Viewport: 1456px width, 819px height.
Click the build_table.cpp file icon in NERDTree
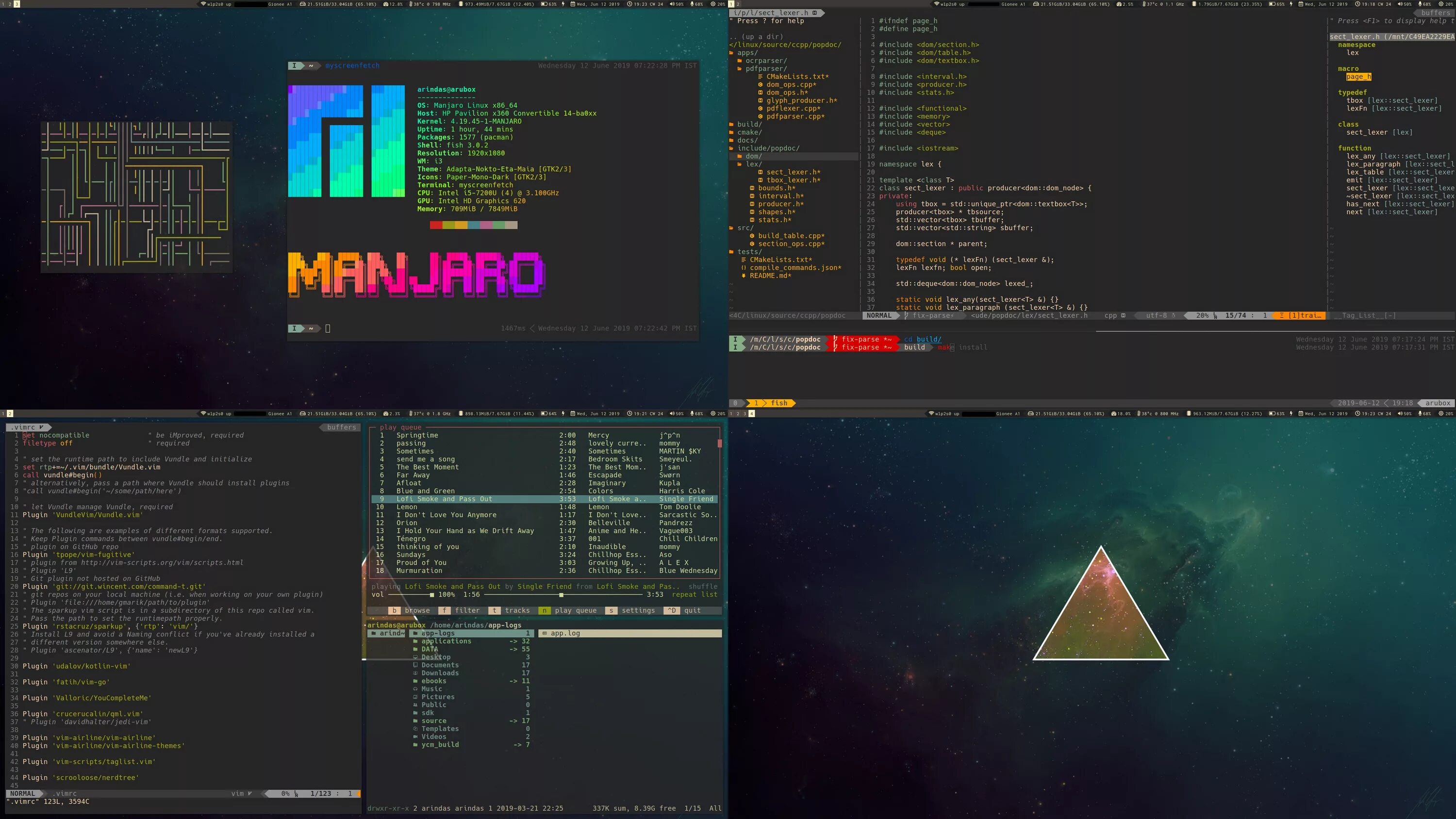point(752,236)
